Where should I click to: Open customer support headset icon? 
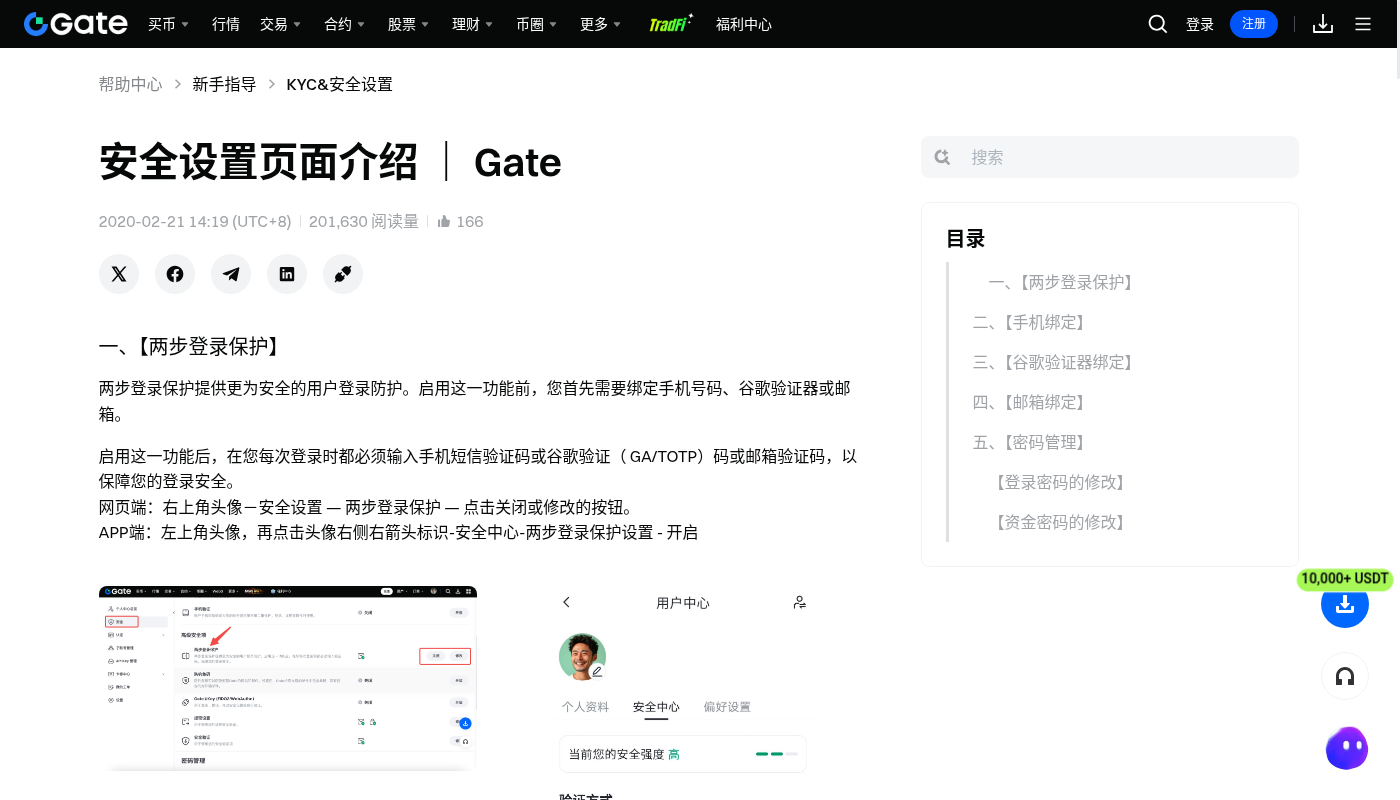point(1345,677)
